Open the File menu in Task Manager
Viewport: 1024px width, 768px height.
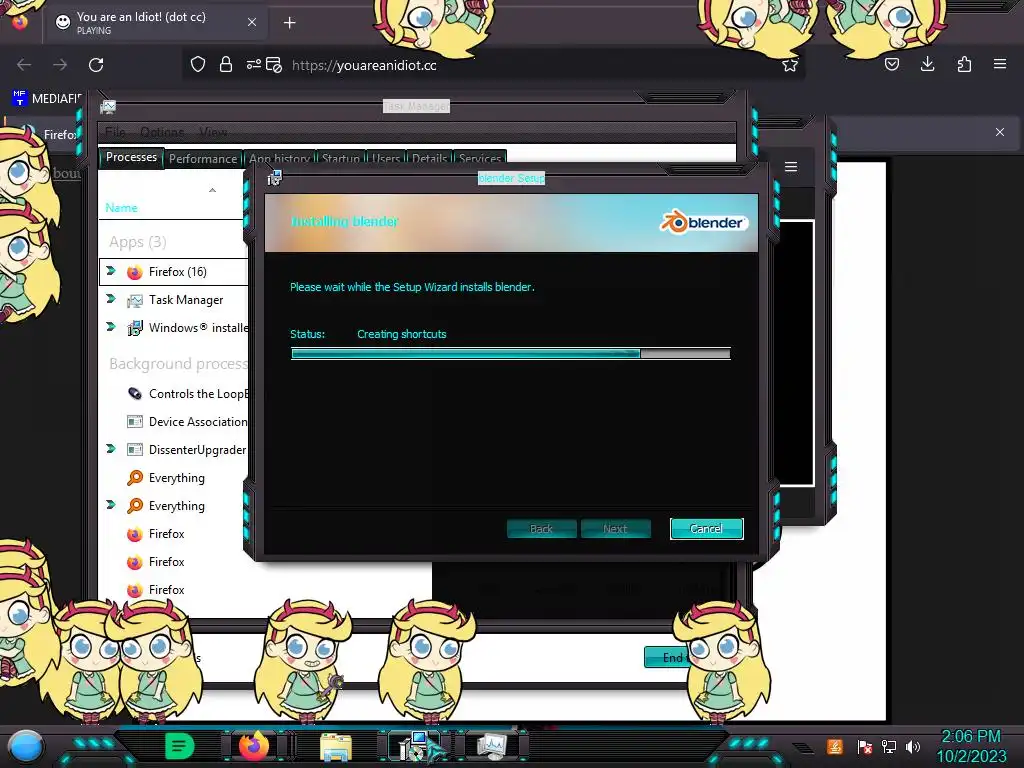[115, 133]
